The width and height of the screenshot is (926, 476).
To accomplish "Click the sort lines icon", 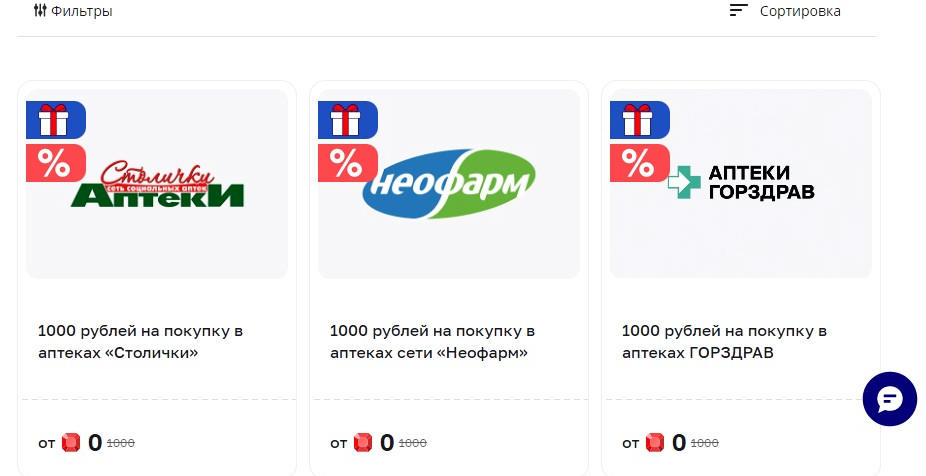I will (738, 10).
